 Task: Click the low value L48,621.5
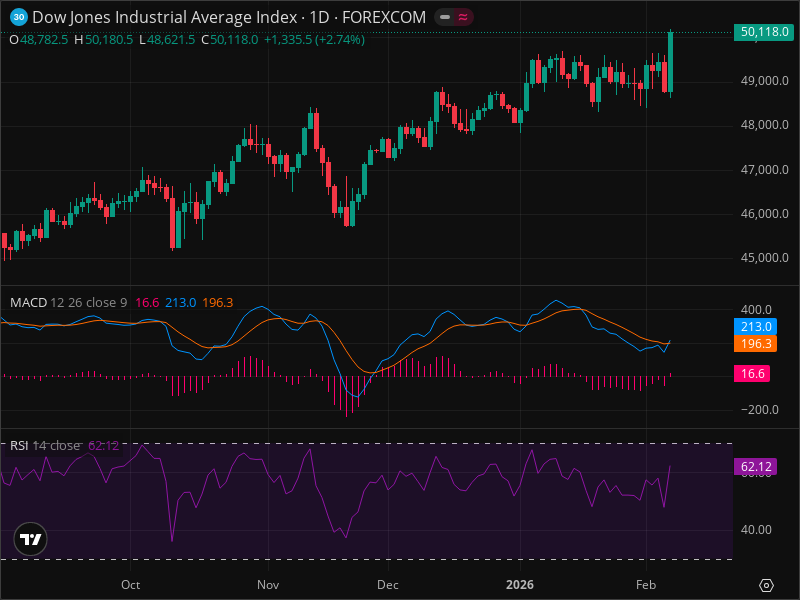(167, 40)
